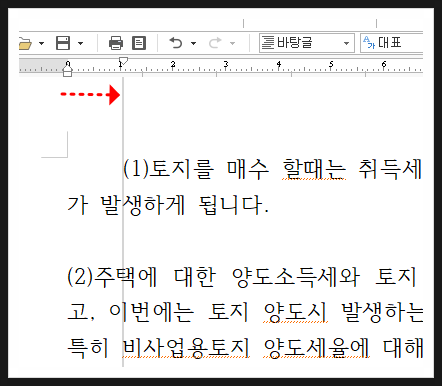The image size is (442, 386).
Task: Expand the open folder dropdown arrow
Action: click(41, 43)
